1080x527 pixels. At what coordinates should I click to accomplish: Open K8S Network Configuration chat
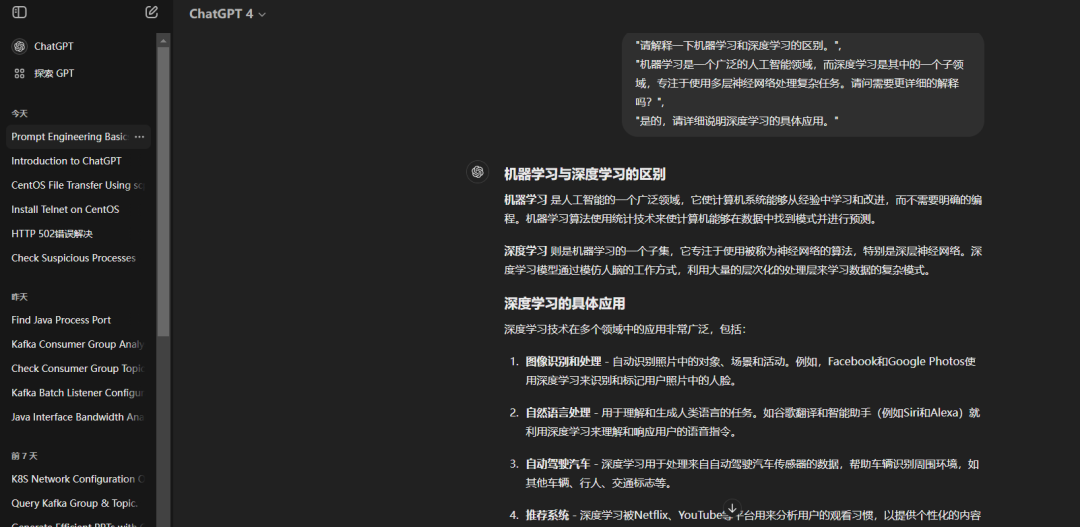[x=78, y=479]
